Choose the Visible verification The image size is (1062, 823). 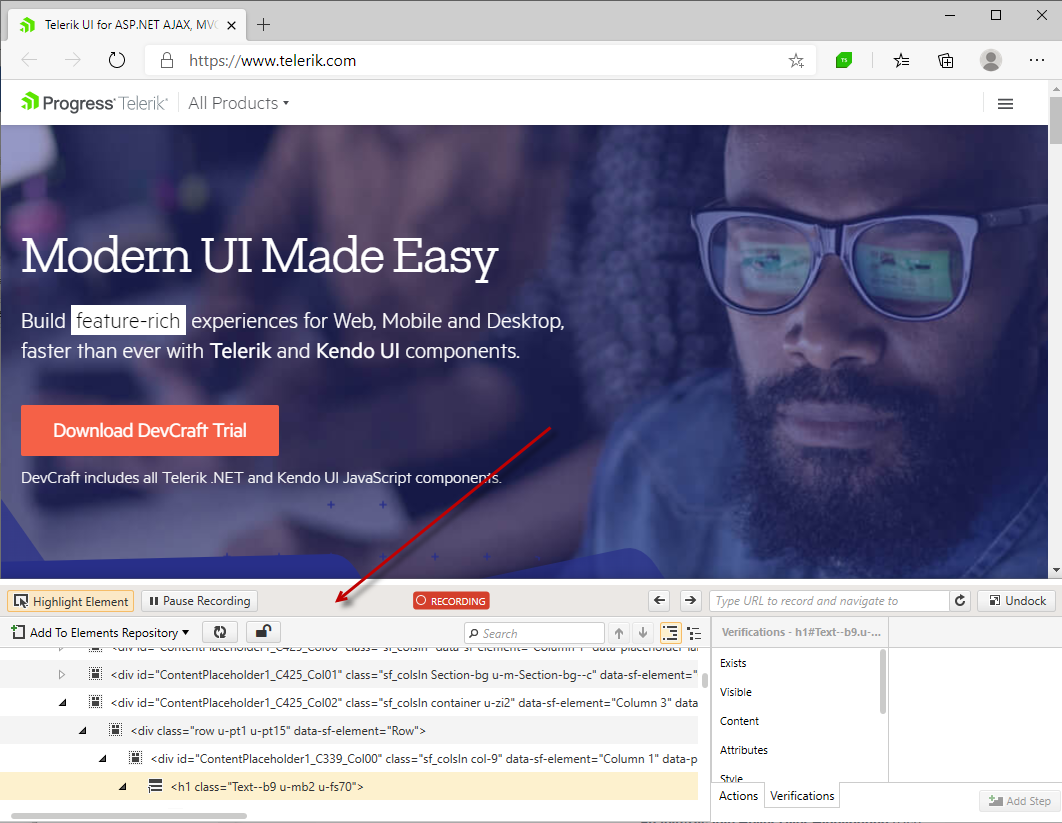point(736,692)
